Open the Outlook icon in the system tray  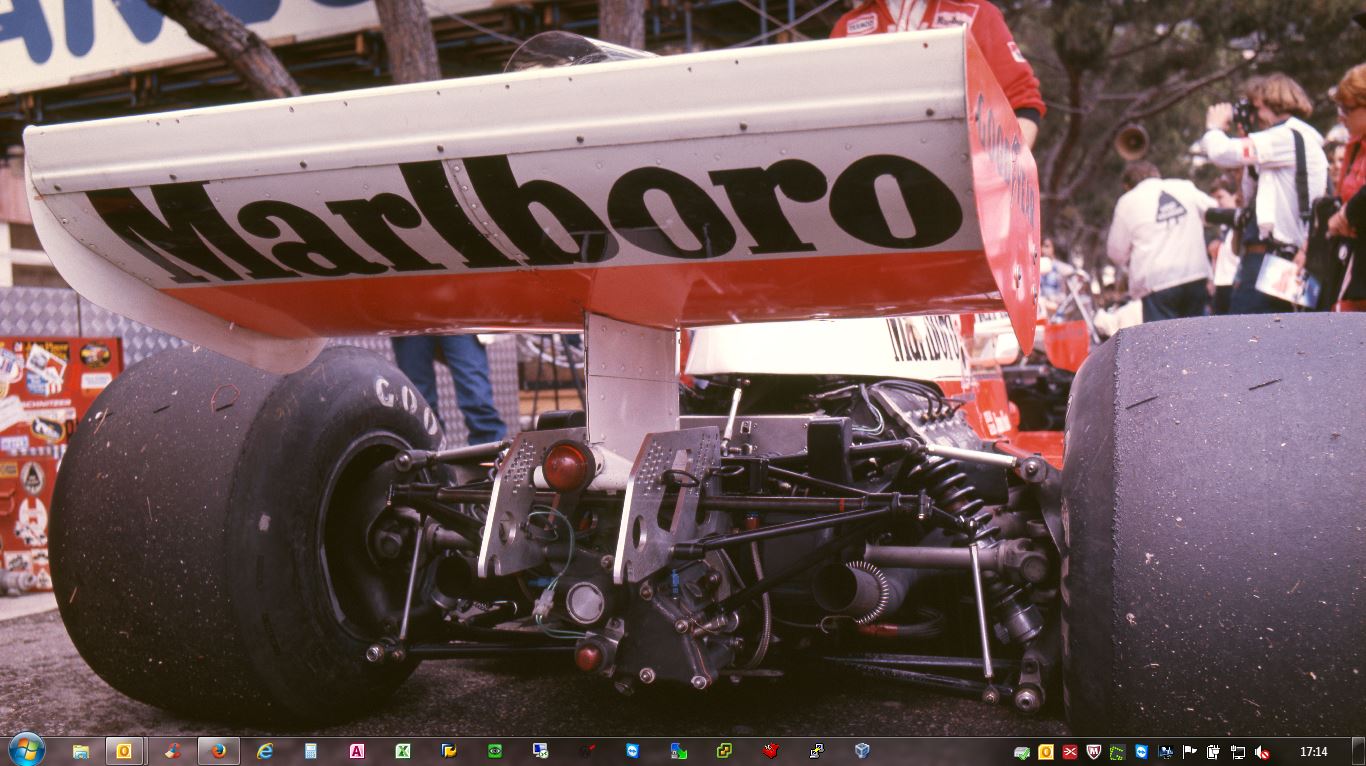[1046, 752]
